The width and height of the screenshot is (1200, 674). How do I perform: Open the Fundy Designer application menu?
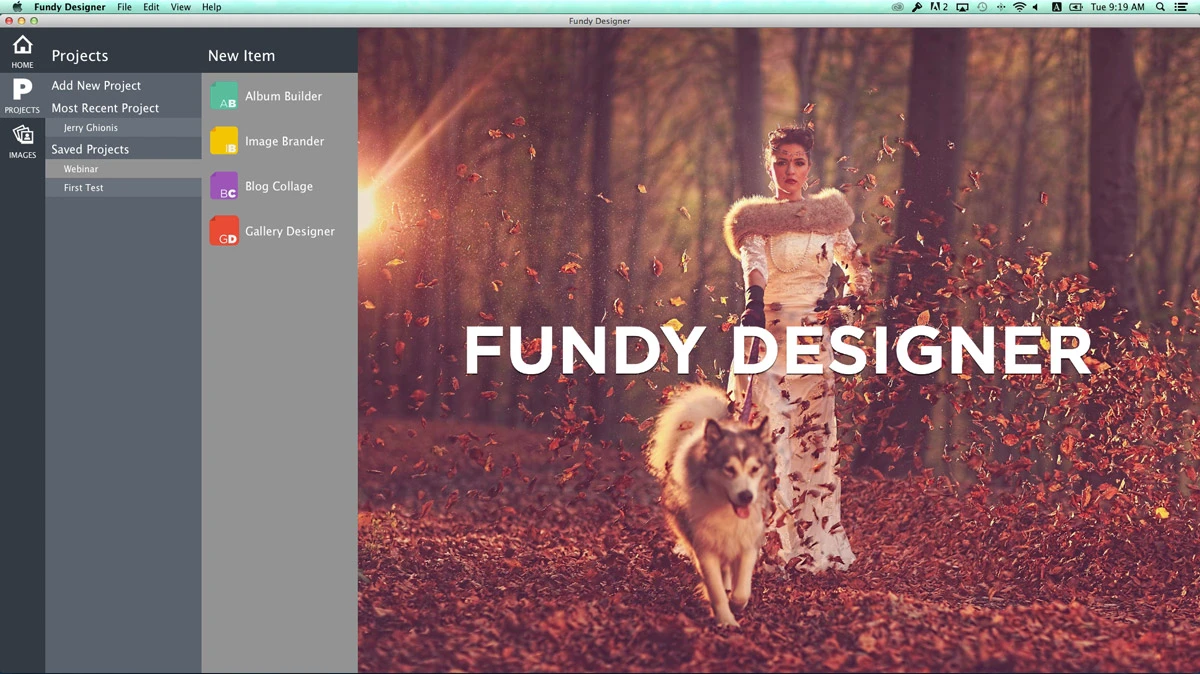tap(68, 7)
